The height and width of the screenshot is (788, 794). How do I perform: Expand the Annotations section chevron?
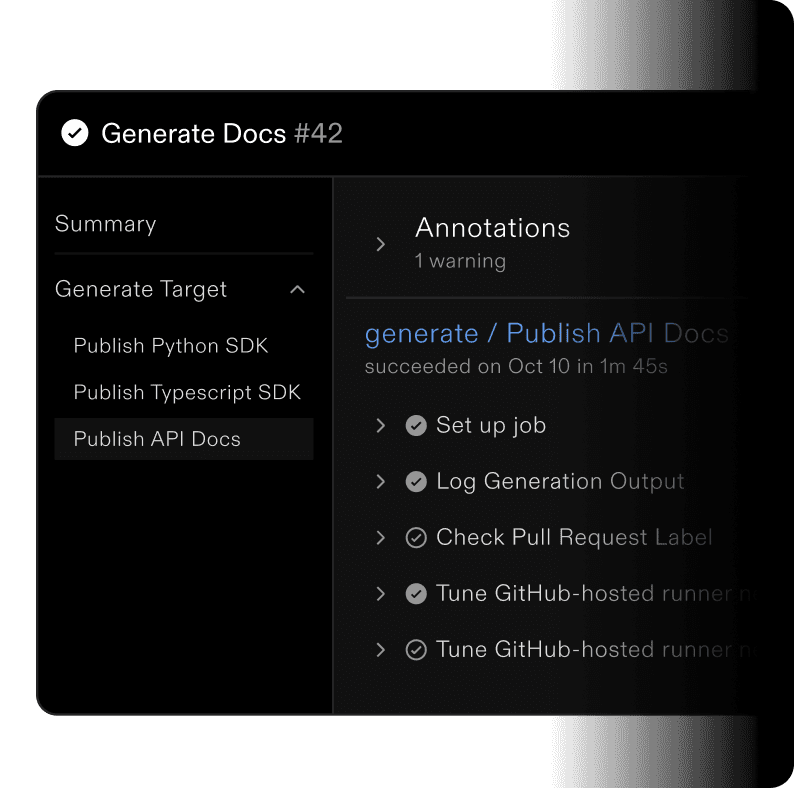point(380,244)
